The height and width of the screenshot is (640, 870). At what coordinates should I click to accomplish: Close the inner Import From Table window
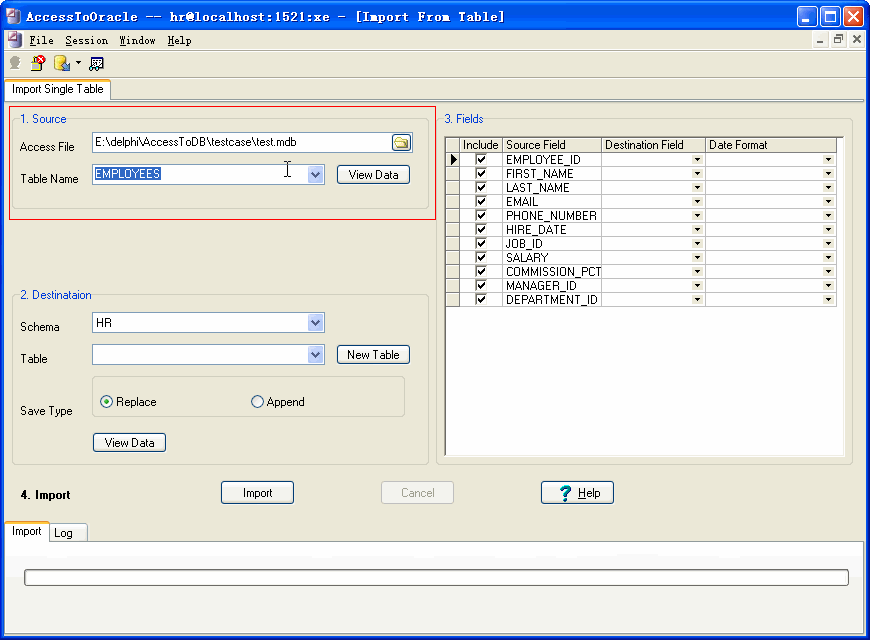857,39
